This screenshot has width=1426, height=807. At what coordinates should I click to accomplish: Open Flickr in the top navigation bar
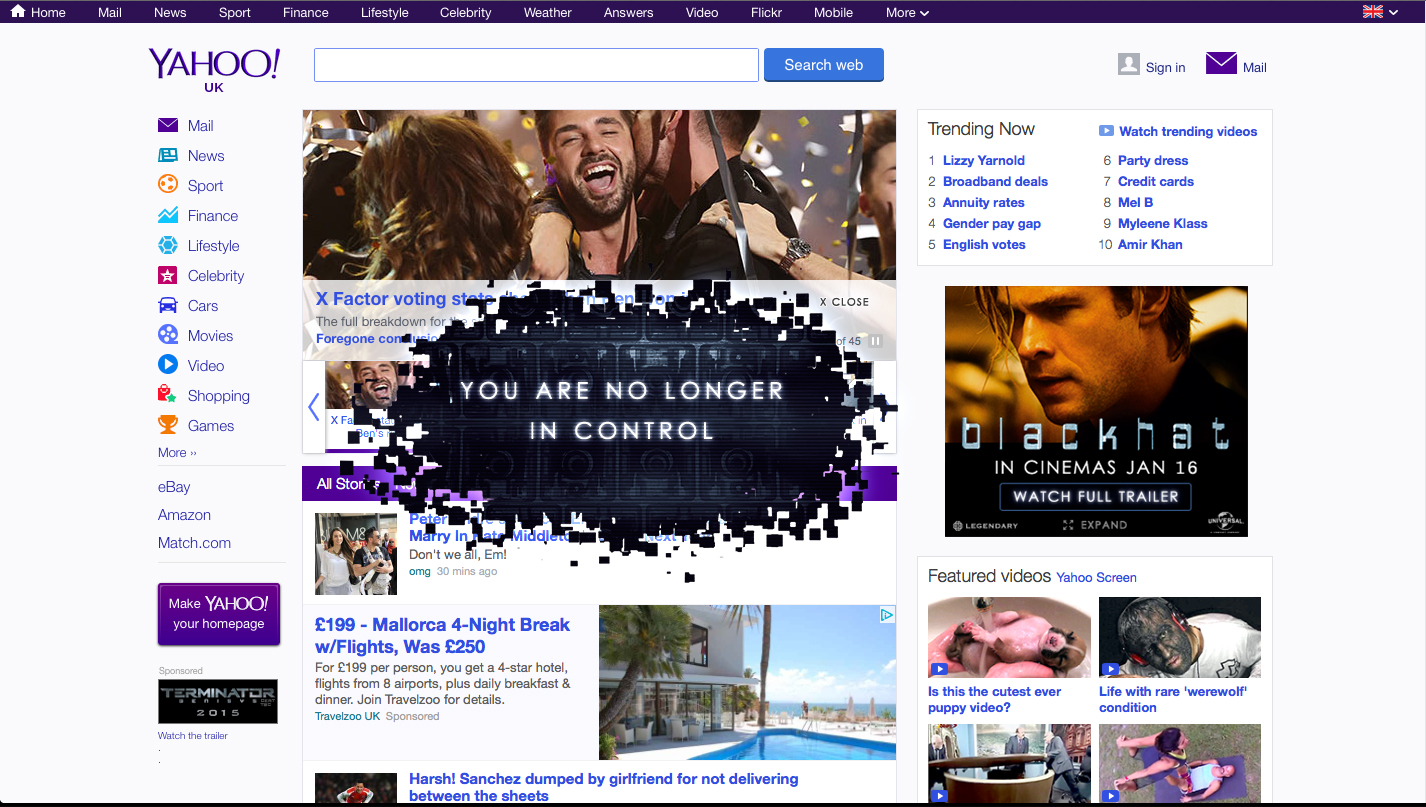tap(766, 12)
